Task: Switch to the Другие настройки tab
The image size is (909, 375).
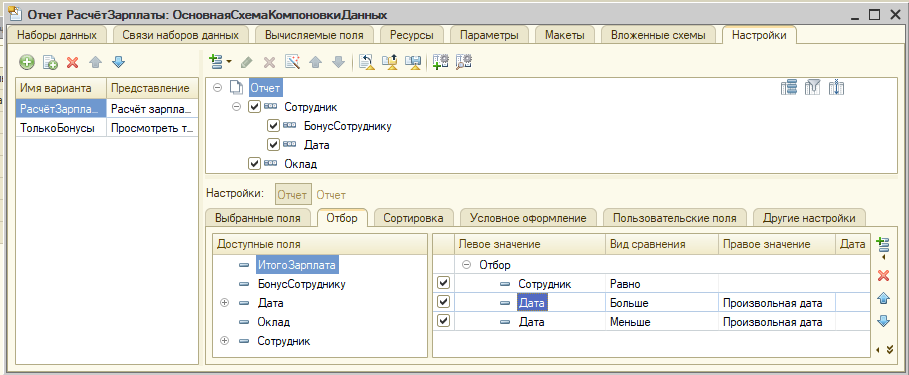Action: coord(809,218)
